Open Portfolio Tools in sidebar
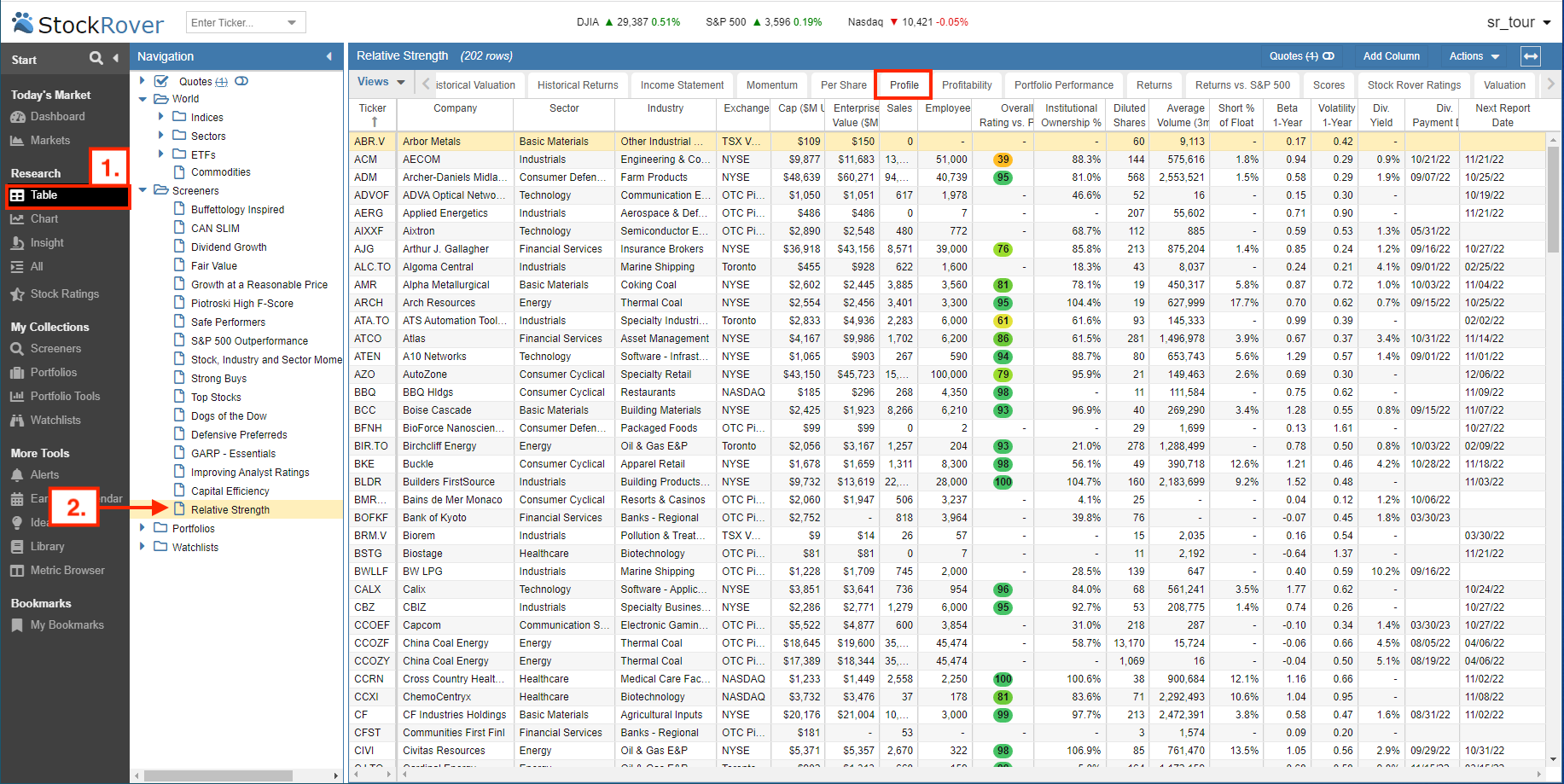1564x784 pixels. click(65, 396)
